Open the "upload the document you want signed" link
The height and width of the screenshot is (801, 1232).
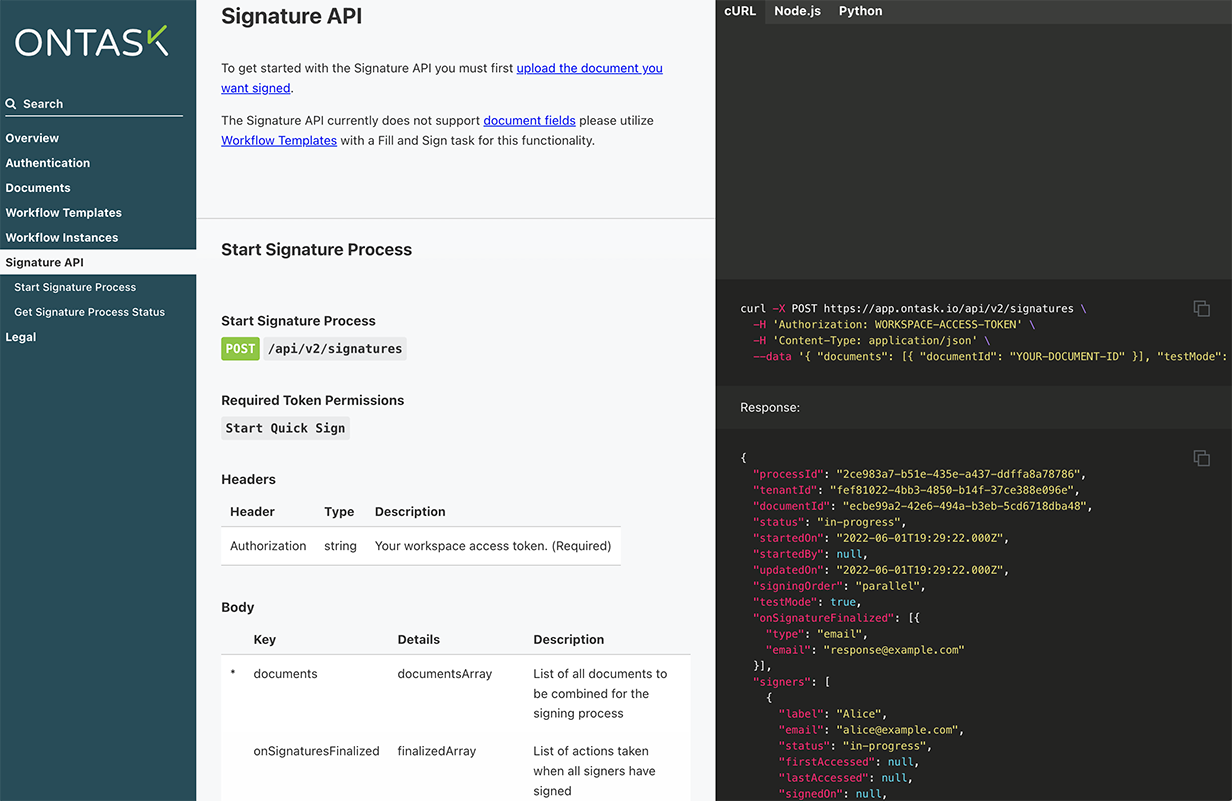click(589, 68)
